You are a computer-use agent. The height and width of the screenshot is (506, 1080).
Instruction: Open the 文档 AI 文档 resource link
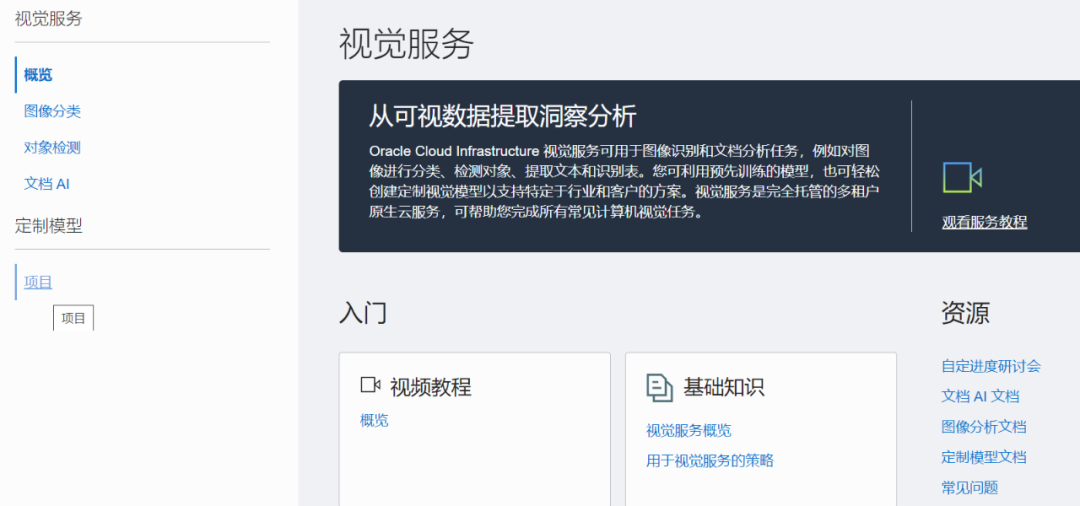[980, 397]
